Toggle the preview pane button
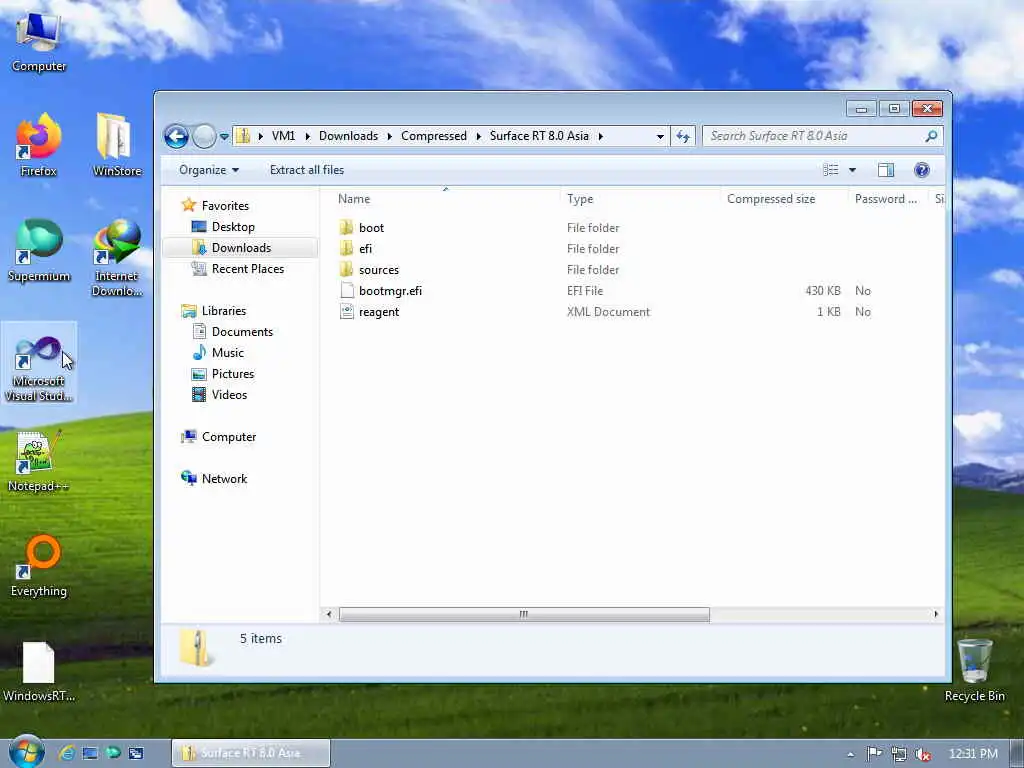The width and height of the screenshot is (1024, 768). pyautogui.click(x=886, y=170)
